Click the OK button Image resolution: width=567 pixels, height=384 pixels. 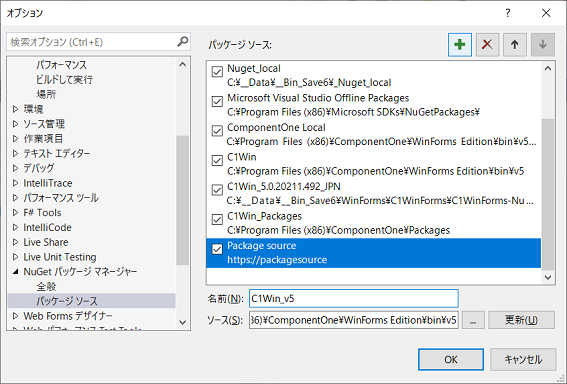click(451, 359)
